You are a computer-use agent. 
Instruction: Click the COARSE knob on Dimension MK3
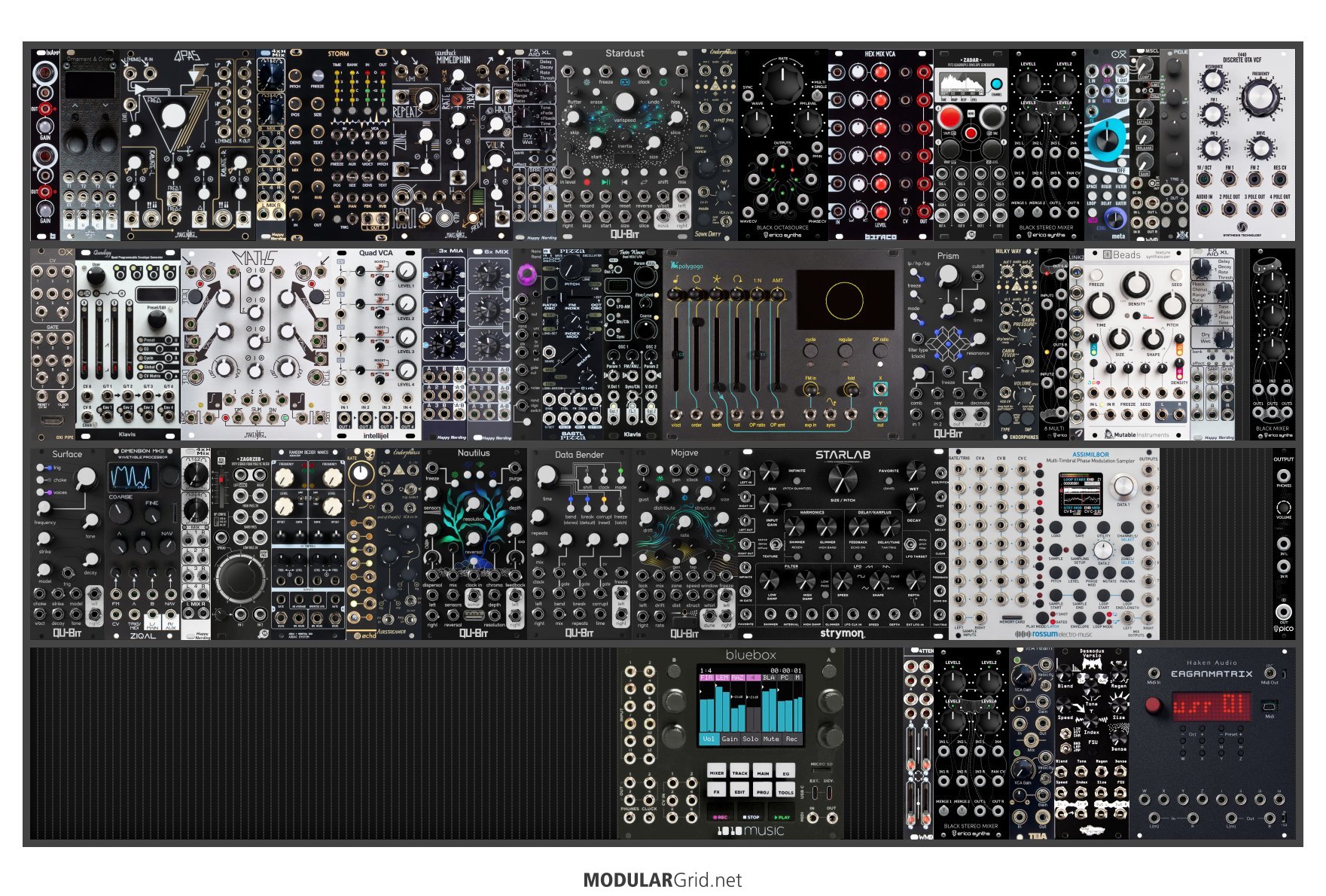click(x=120, y=513)
